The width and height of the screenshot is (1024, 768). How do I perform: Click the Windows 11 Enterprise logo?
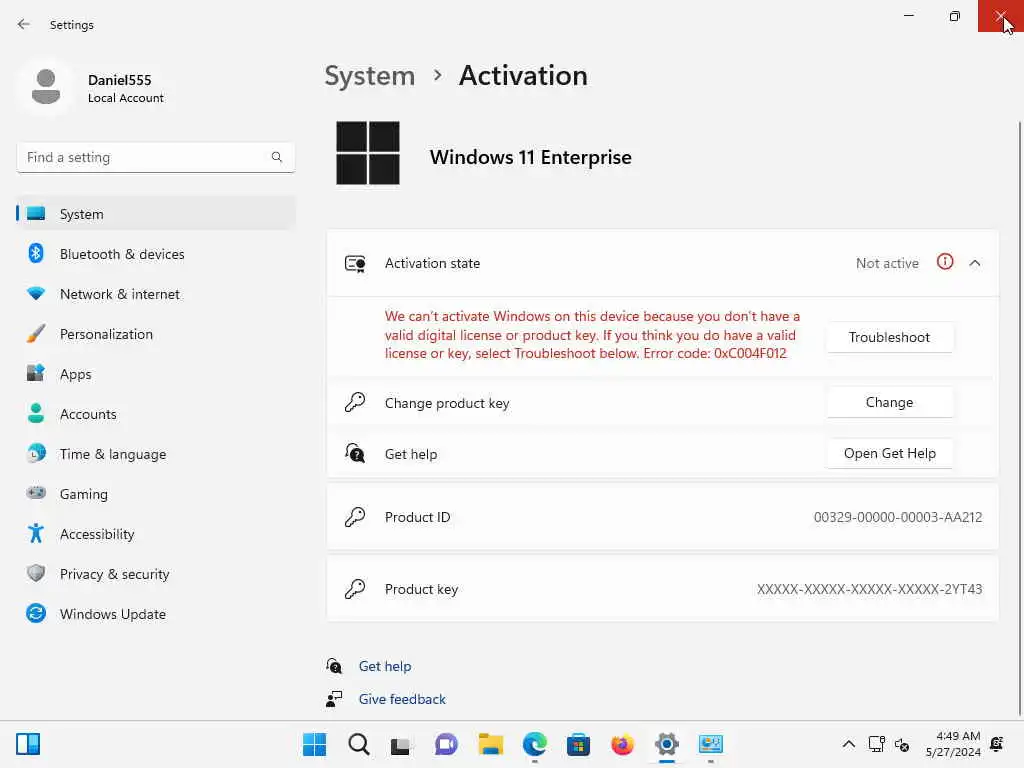point(368,153)
